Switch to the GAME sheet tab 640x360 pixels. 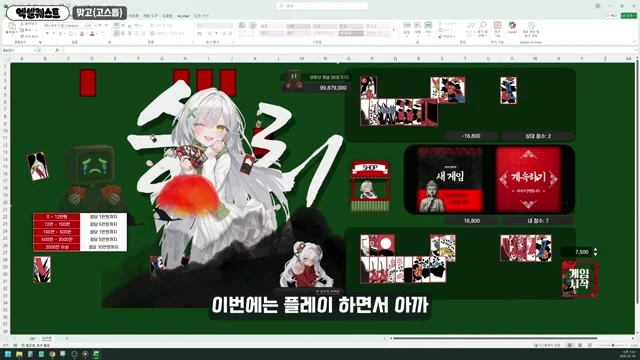(47, 338)
